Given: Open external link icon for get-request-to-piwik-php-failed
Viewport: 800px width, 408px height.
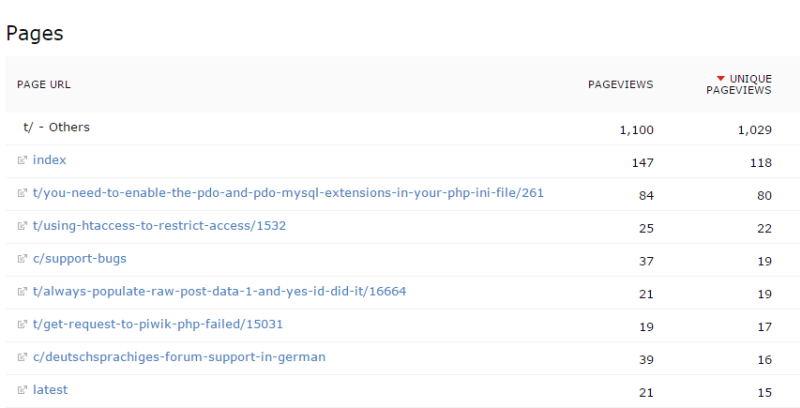Looking at the screenshot, I should point(22,324).
